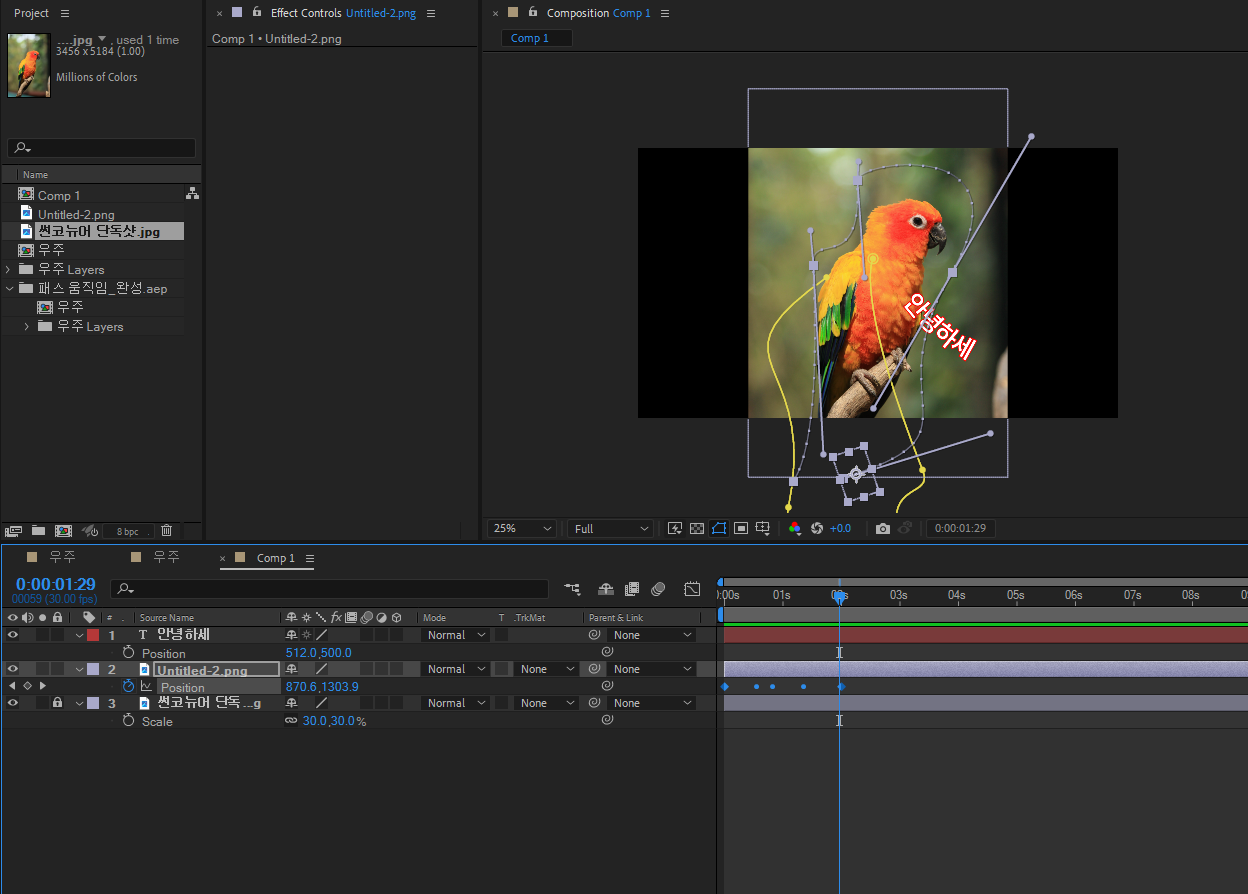The width and height of the screenshot is (1248, 894).
Task: Toggle mask and shape path visibility
Action: (x=719, y=529)
